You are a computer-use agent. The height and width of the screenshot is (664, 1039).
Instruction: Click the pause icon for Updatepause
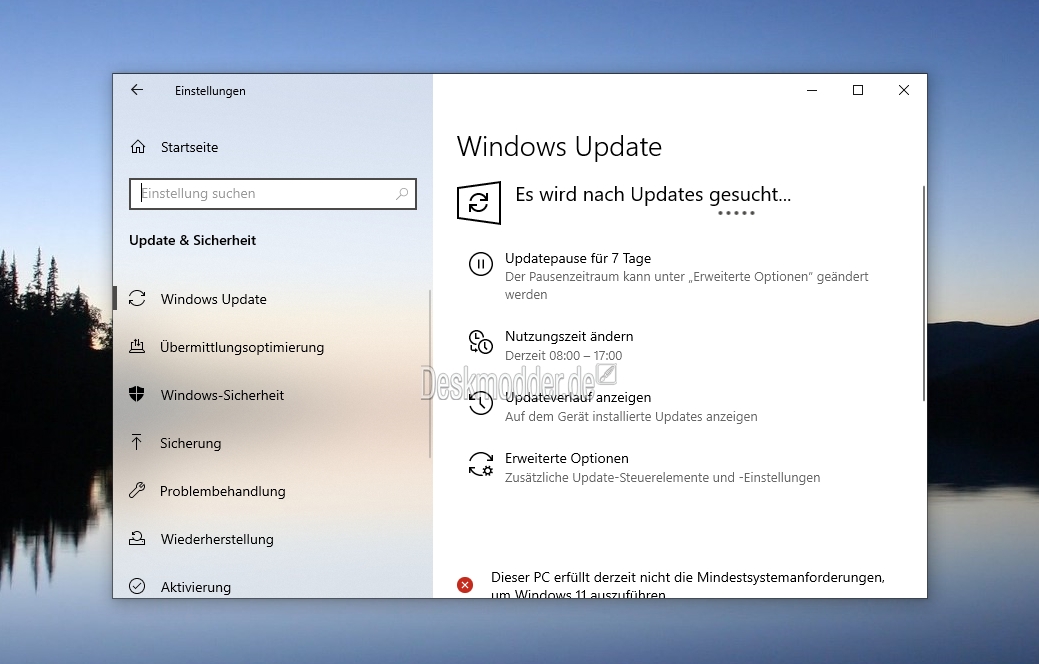480,264
